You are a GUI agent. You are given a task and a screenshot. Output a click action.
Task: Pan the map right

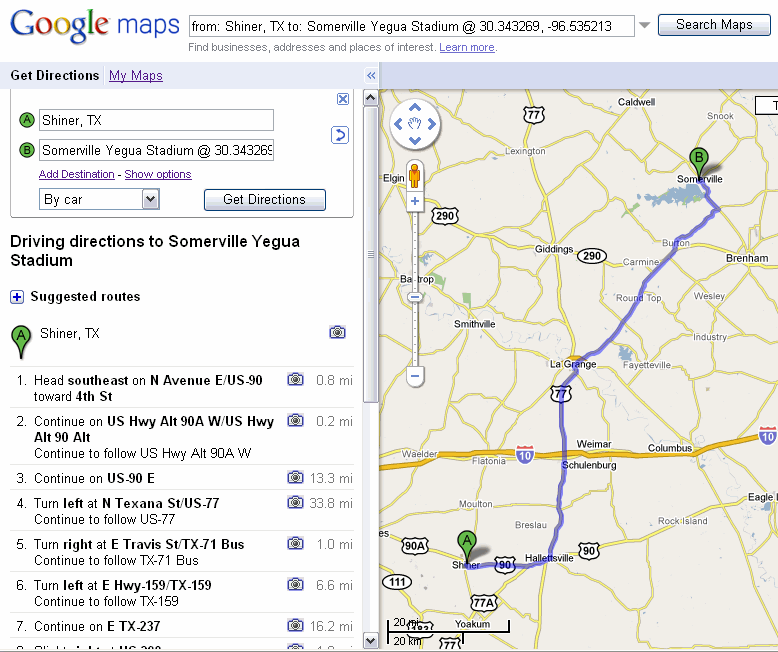click(432, 124)
